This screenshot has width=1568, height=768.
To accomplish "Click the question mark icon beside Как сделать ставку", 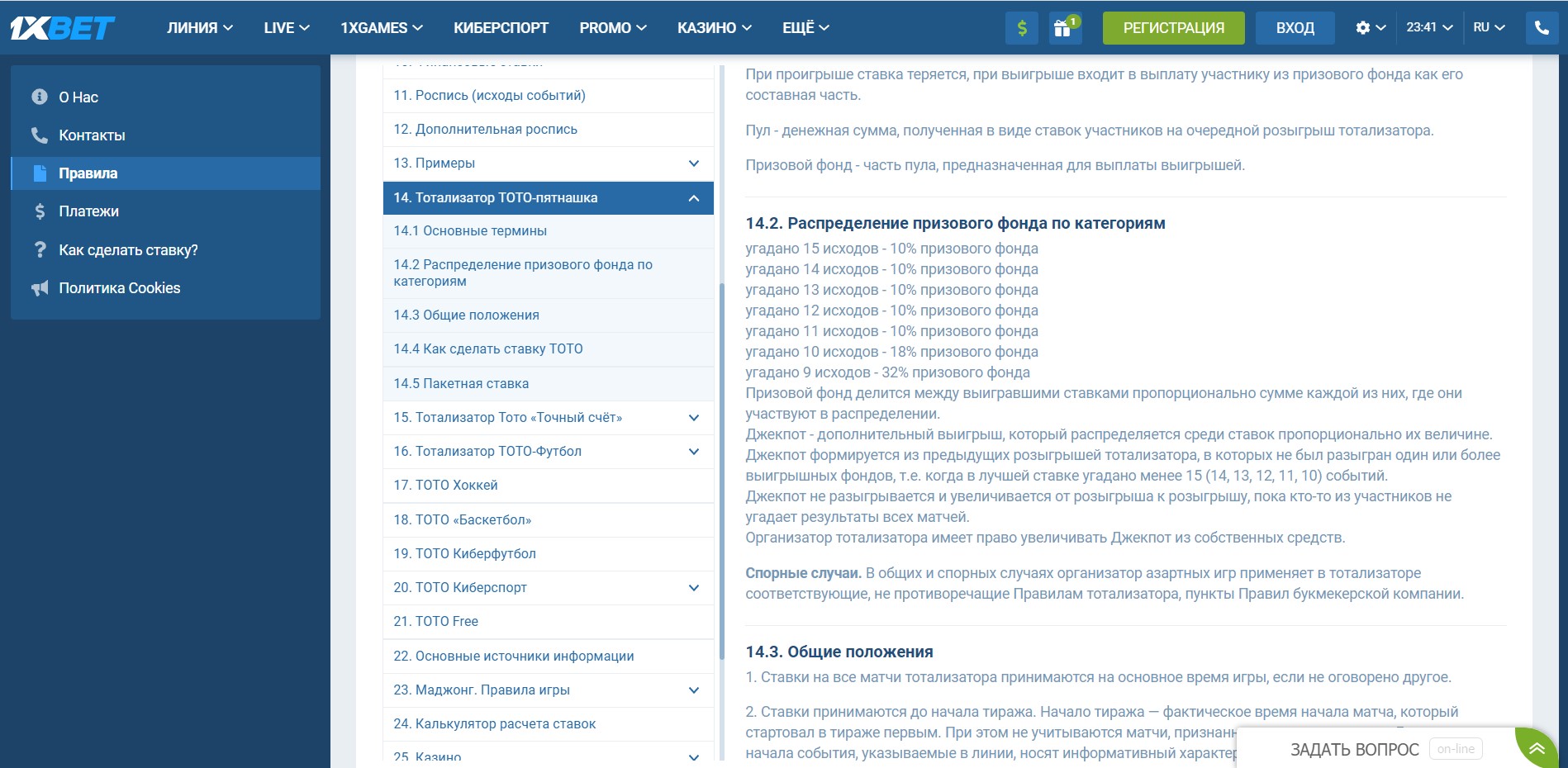I will pyautogui.click(x=40, y=249).
